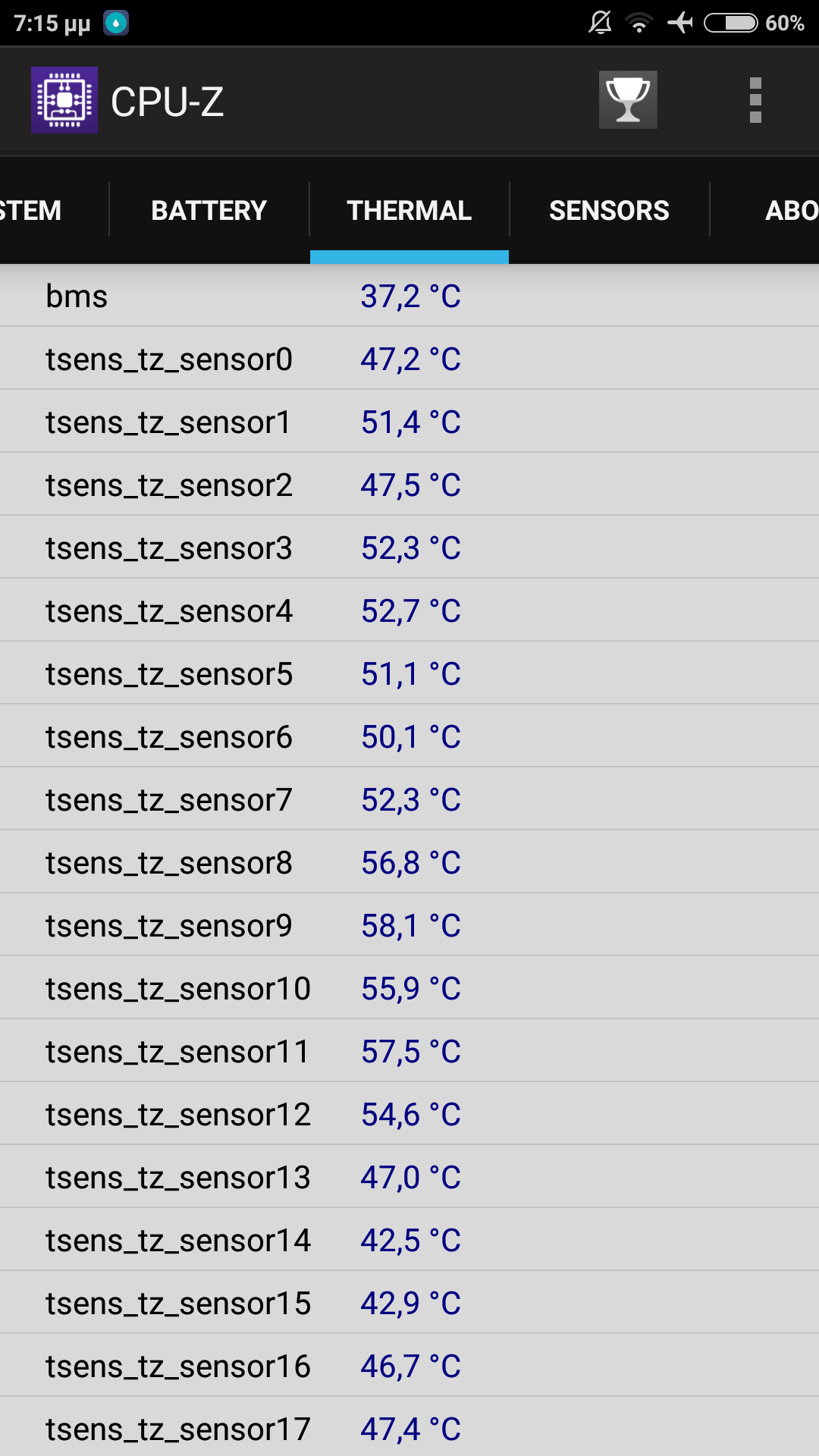The width and height of the screenshot is (819, 1456).
Task: Open the three-dot overflow menu
Action: (x=755, y=100)
